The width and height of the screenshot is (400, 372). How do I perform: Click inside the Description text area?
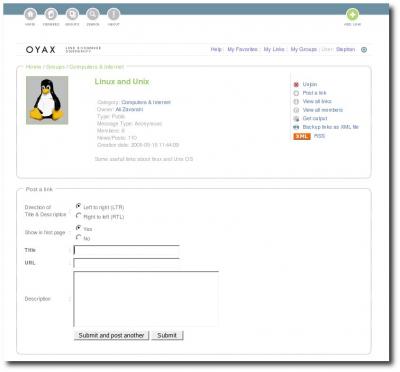pos(146,299)
